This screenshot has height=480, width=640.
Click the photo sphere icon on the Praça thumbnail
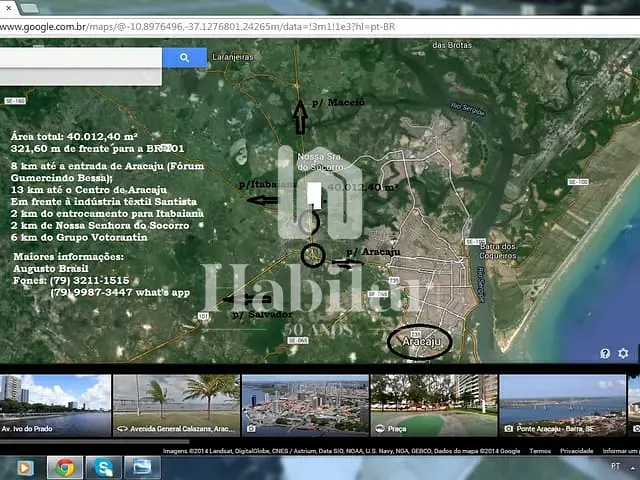coord(380,429)
